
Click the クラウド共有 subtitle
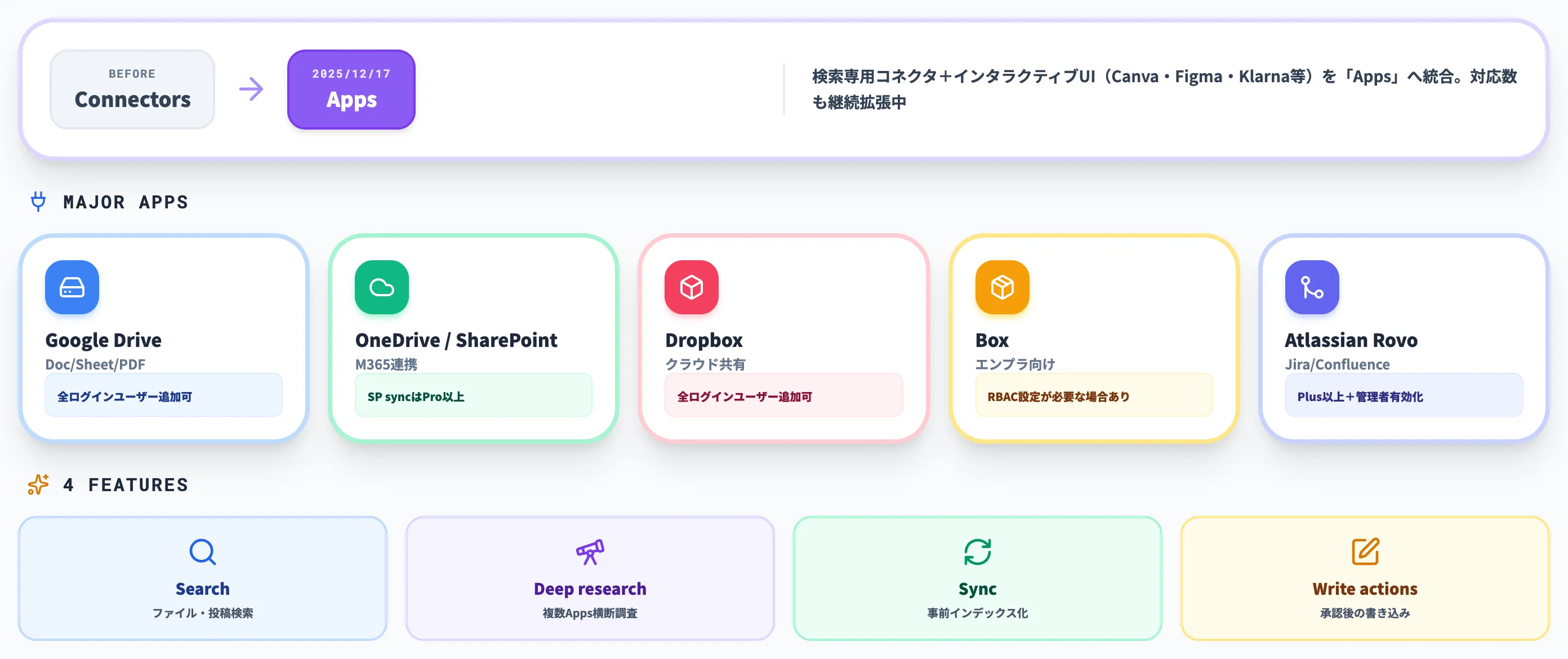coord(705,364)
